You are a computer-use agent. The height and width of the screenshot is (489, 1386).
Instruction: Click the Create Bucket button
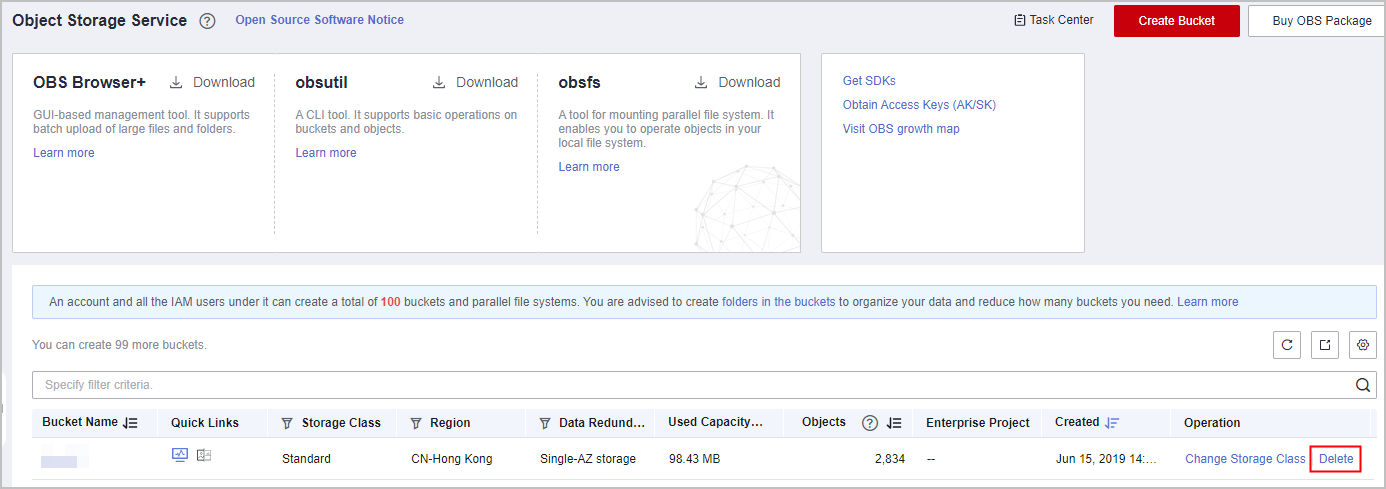[1176, 21]
